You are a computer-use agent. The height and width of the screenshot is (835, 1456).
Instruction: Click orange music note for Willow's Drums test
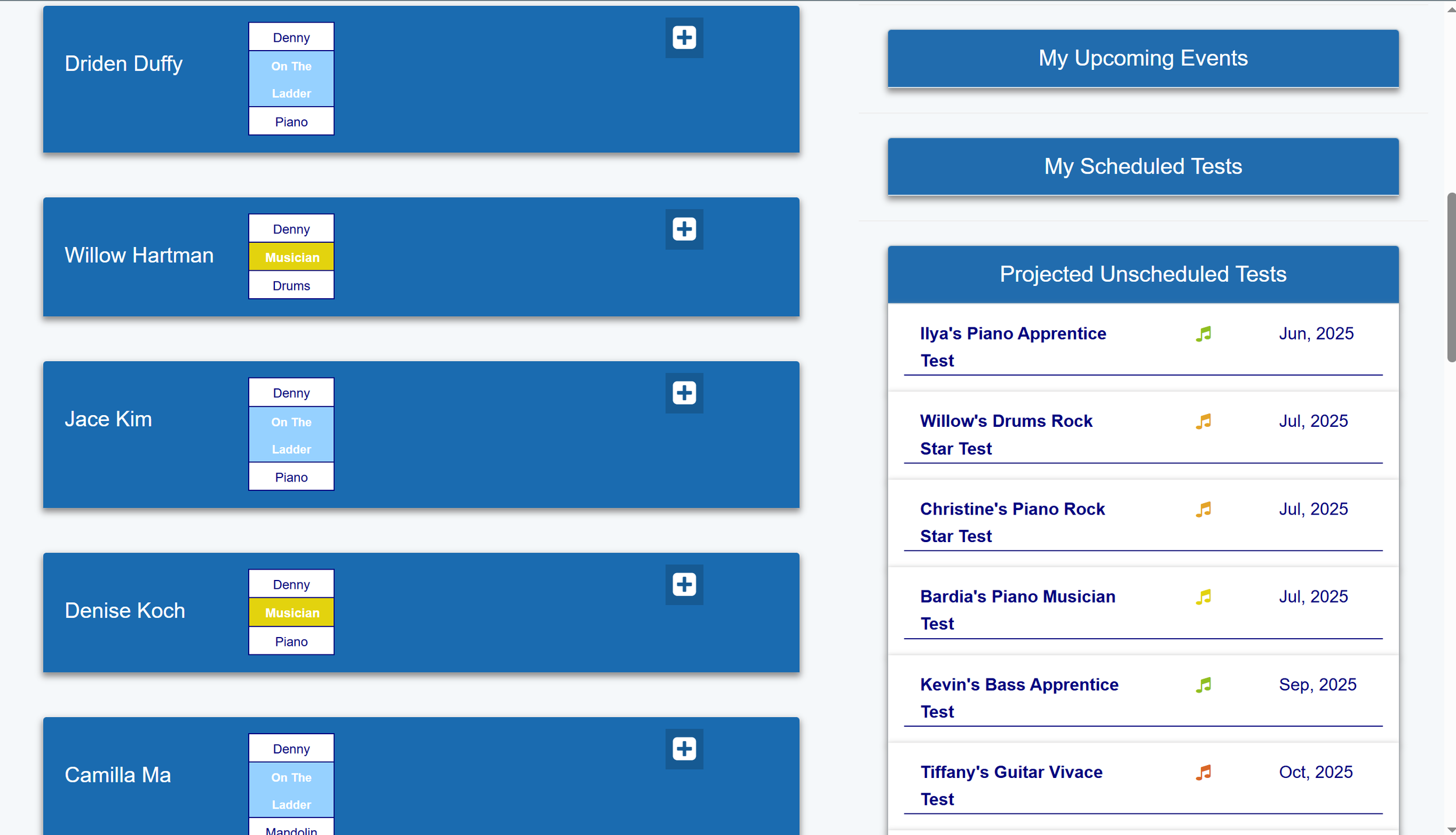pyautogui.click(x=1203, y=421)
